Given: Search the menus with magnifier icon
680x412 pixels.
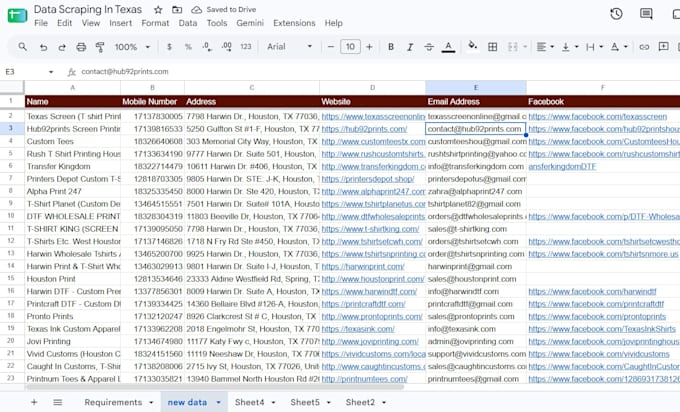Looking at the screenshot, I should (23, 46).
